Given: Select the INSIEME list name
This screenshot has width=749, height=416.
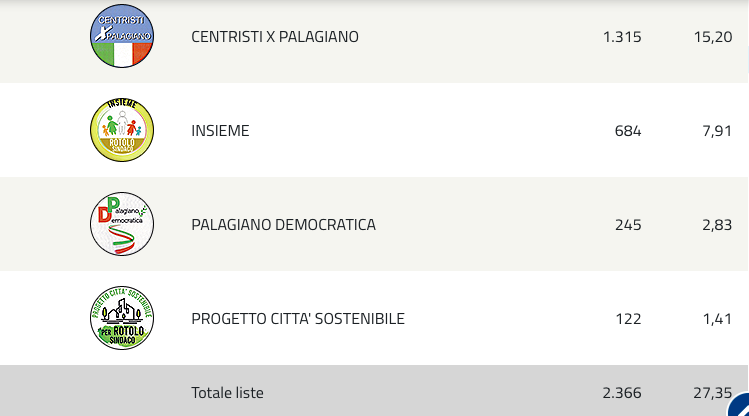Looking at the screenshot, I should (220, 131).
